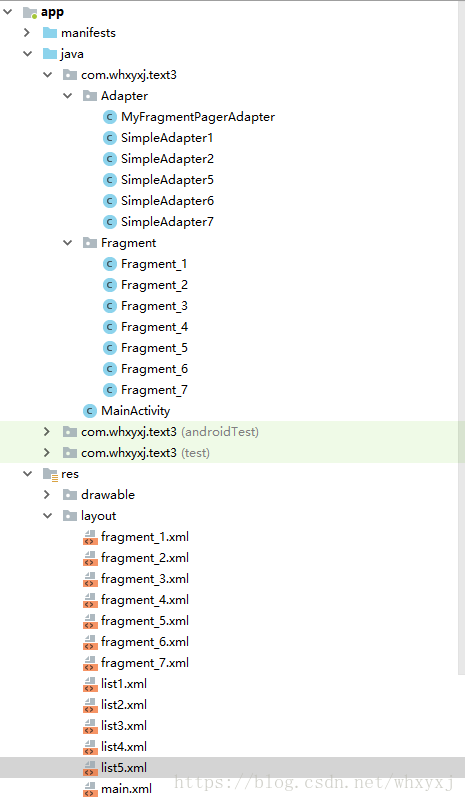Screen dimensions: 465x802
Task: Expand the manifests folder
Action: click(x=27, y=33)
